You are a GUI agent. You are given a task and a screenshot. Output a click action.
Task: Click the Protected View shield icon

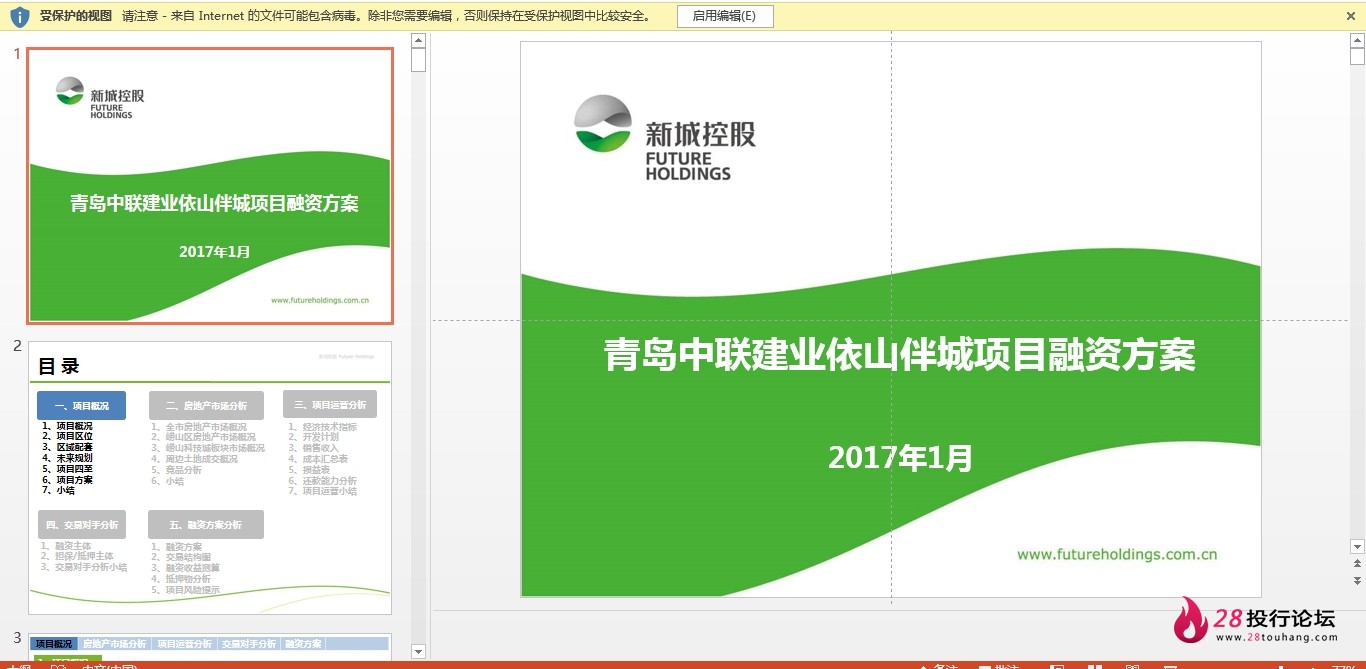pyautogui.click(x=19, y=16)
